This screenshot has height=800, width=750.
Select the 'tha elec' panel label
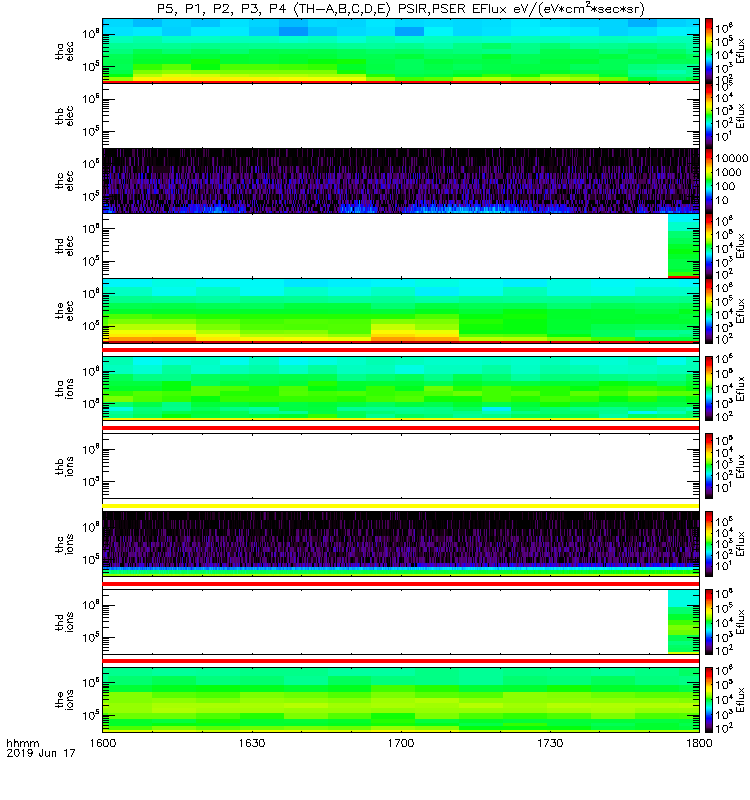(65, 51)
